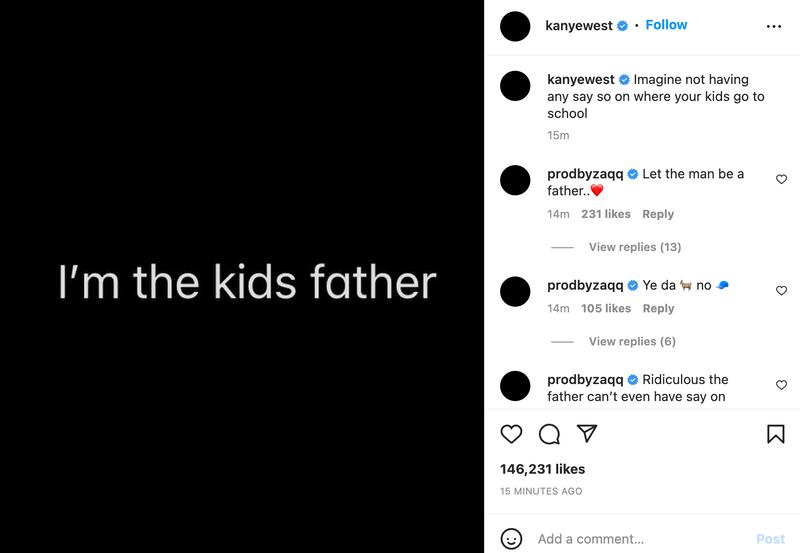Click in the Add a comment field
The width and height of the screenshot is (800, 553).
tap(640, 538)
